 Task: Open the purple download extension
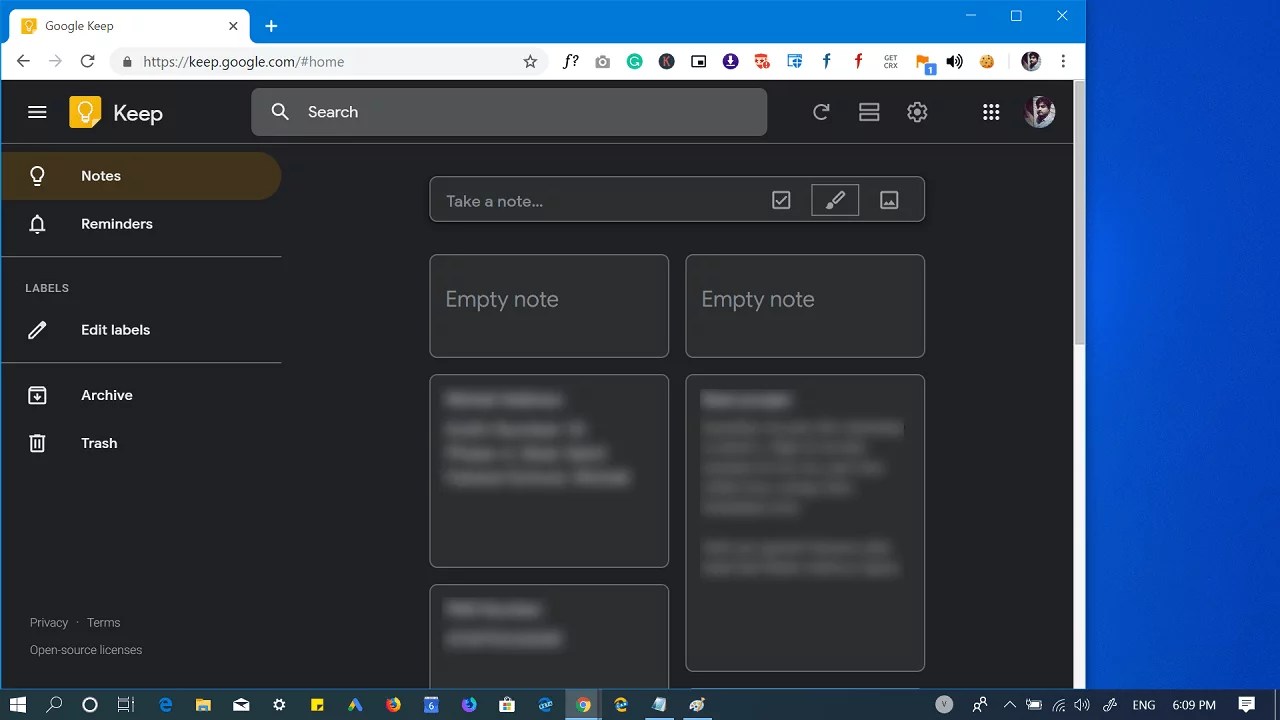click(x=730, y=61)
